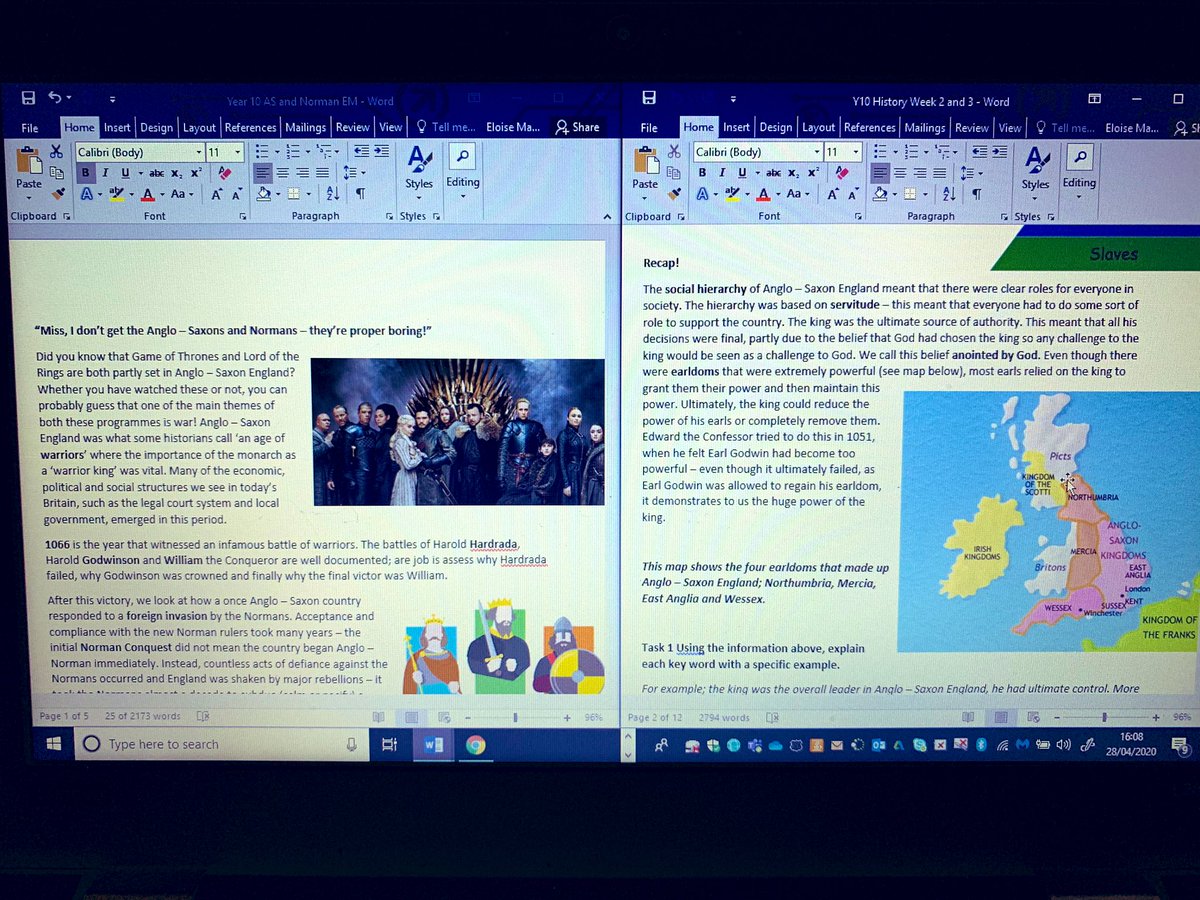Open Word from Windows taskbar

433,744
